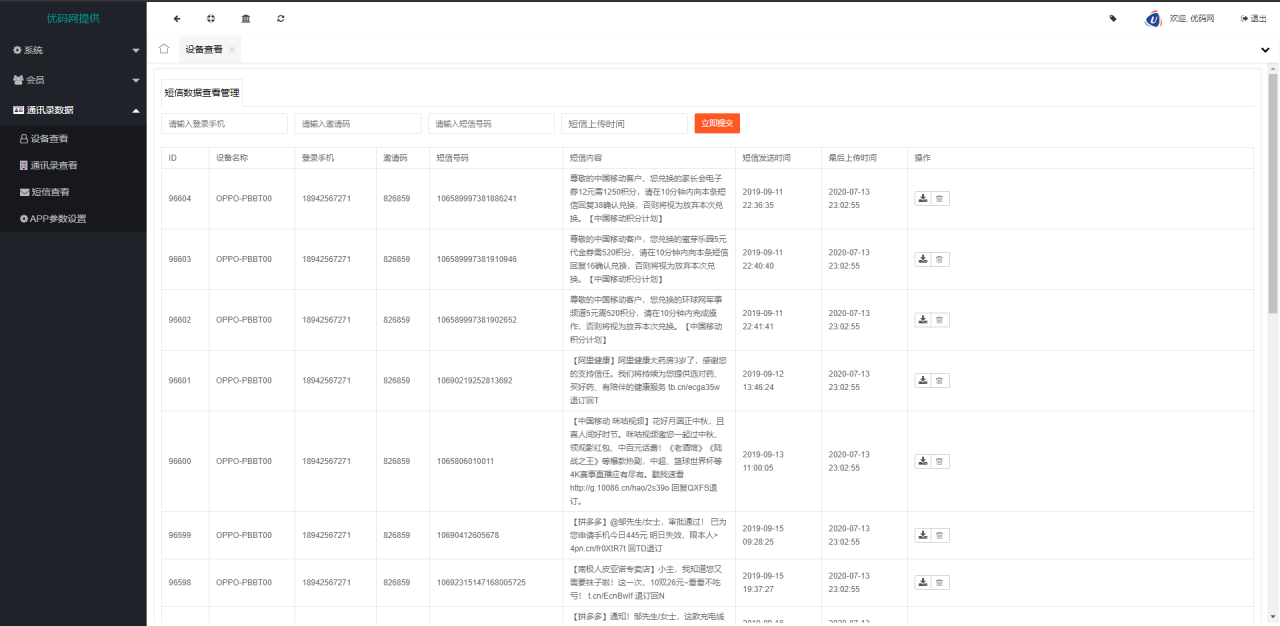Click the trash delete icon for record 96603
Viewport: 1280px width, 626px height.
click(940, 259)
